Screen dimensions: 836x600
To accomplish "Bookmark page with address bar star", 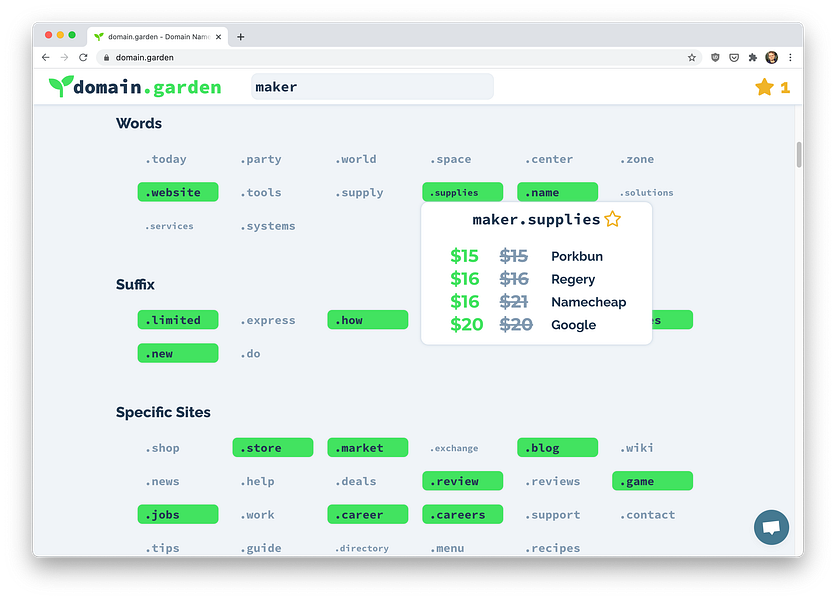I will (x=692, y=58).
